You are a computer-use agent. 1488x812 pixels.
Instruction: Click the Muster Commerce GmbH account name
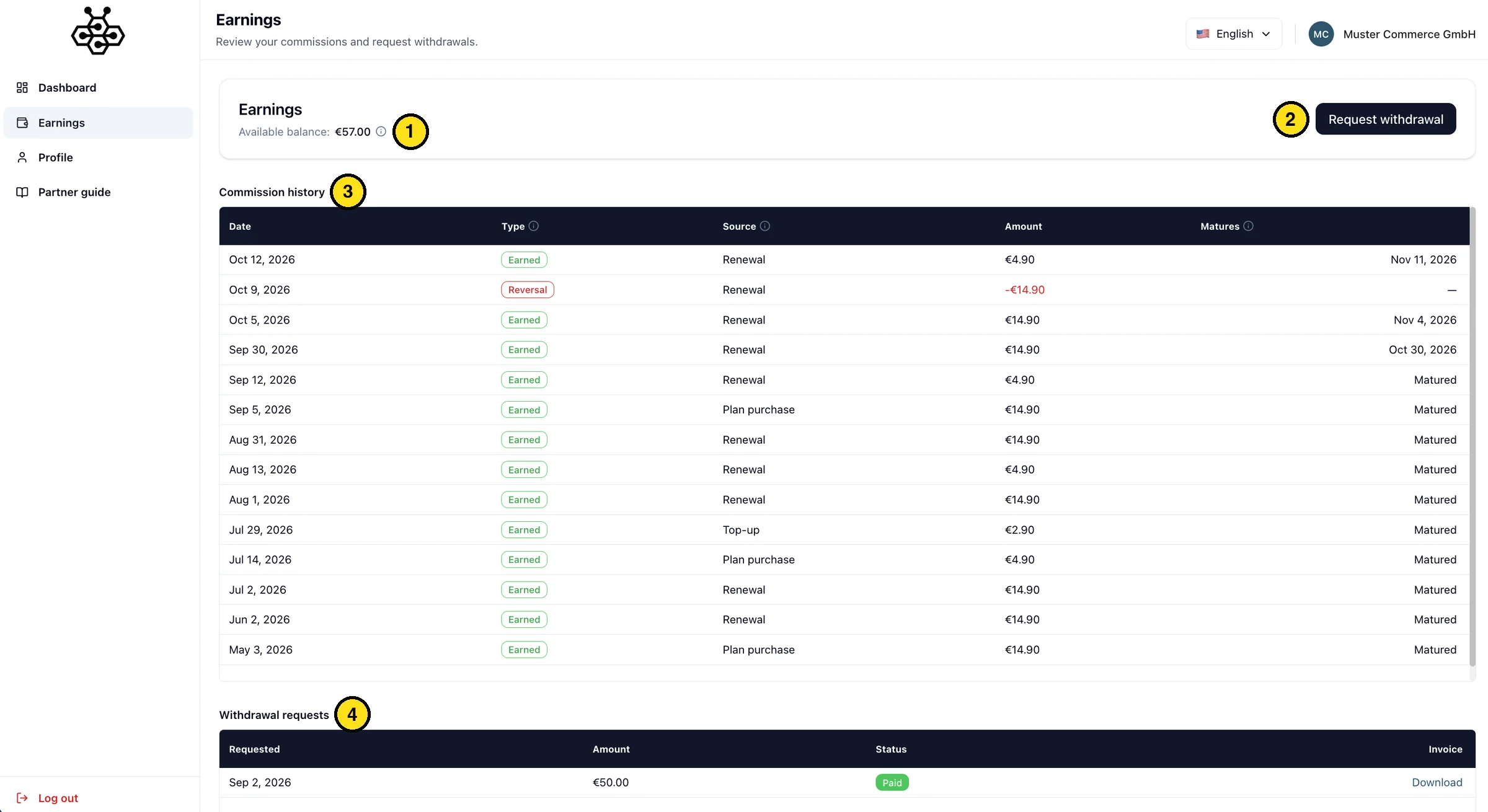1409,34
